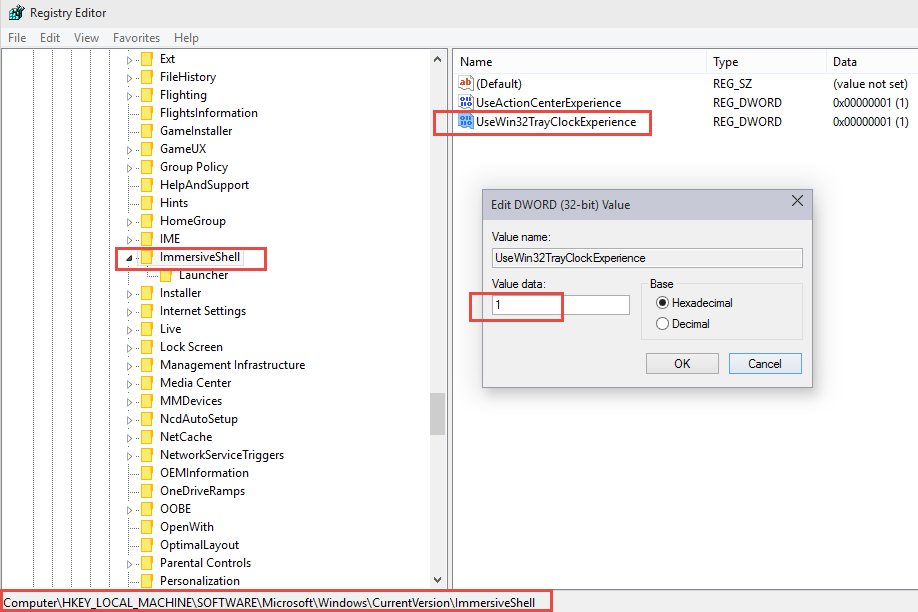Select the OpenWith key label

[187, 527]
